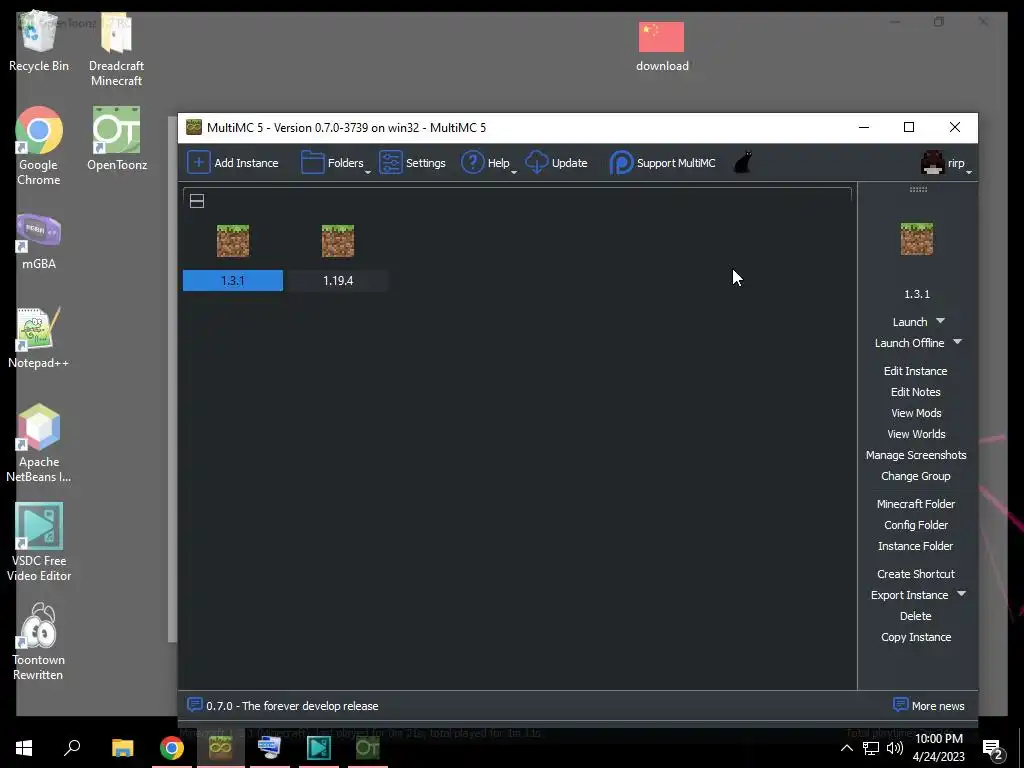Show hidden system tray icons
This screenshot has width=1024, height=768.
[846, 748]
